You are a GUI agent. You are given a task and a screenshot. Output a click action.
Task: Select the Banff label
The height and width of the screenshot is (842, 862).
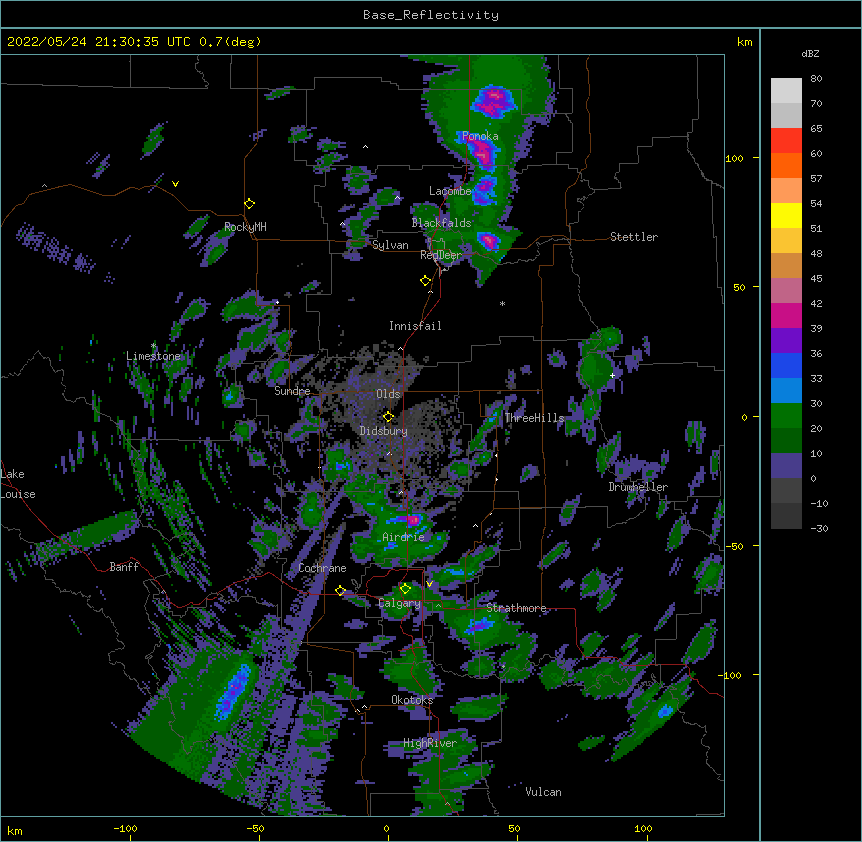(124, 567)
